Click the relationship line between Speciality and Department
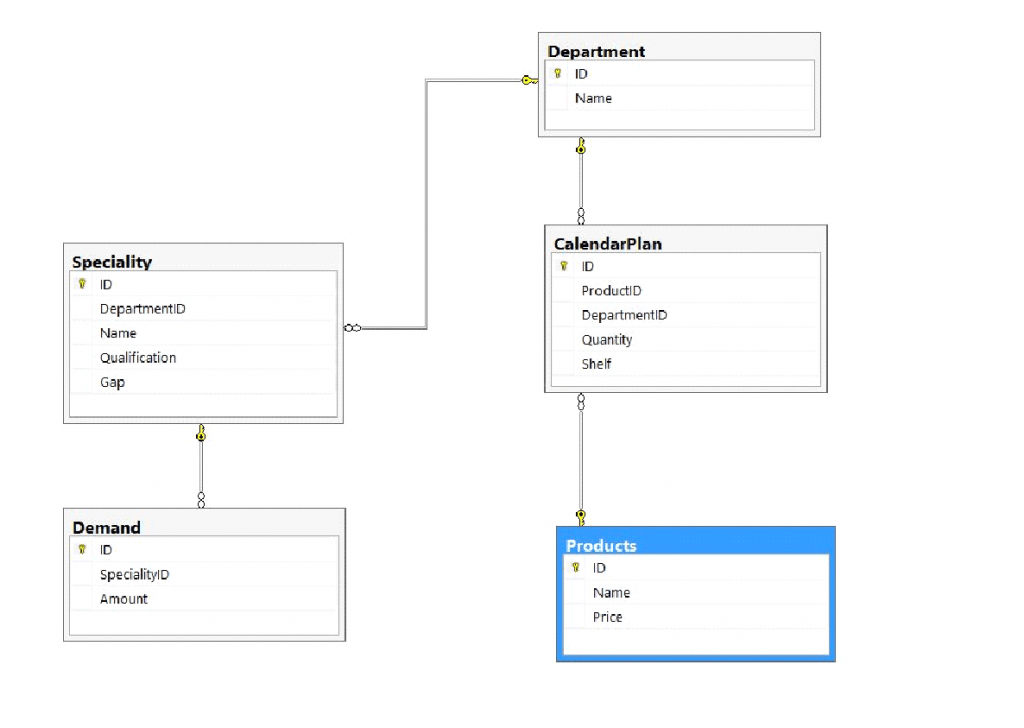 pos(428,200)
